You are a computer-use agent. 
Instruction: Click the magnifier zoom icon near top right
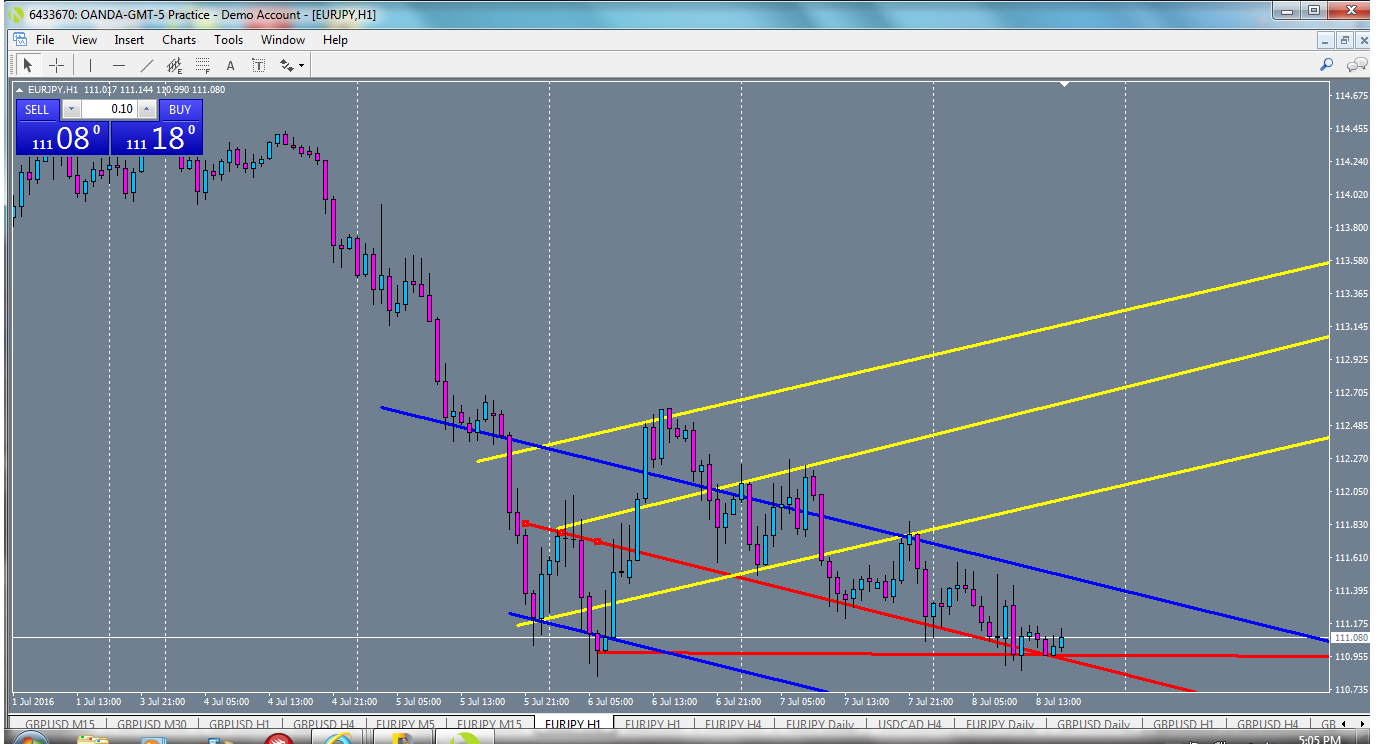click(1326, 64)
